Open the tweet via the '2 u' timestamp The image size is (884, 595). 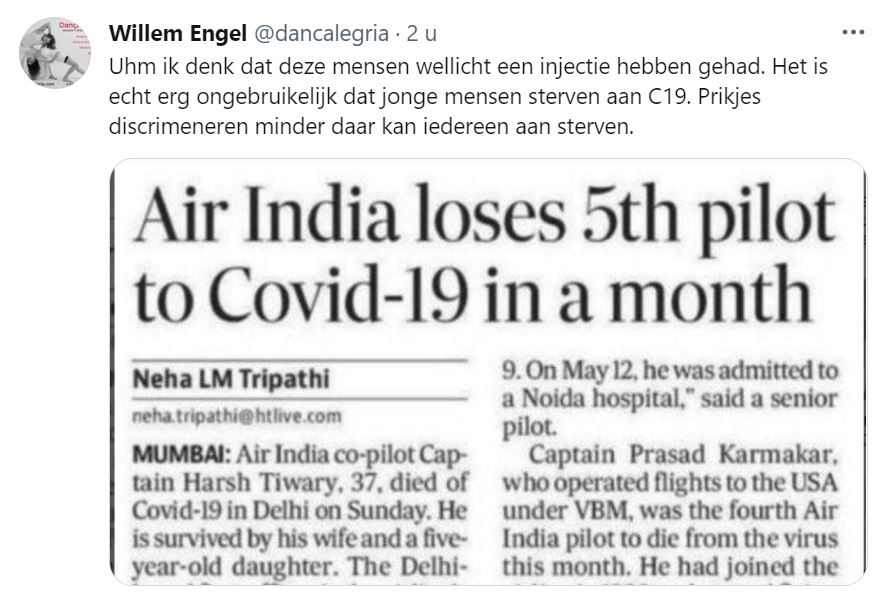tap(422, 33)
